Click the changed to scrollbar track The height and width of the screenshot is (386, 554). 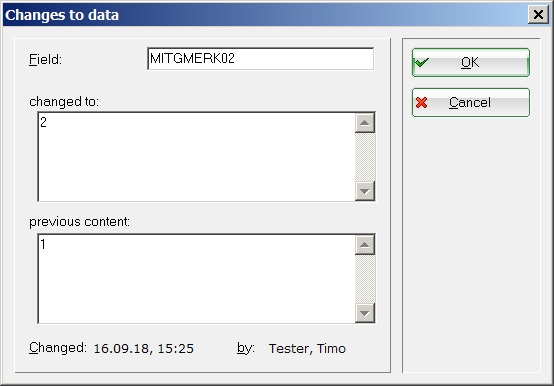pos(365,157)
